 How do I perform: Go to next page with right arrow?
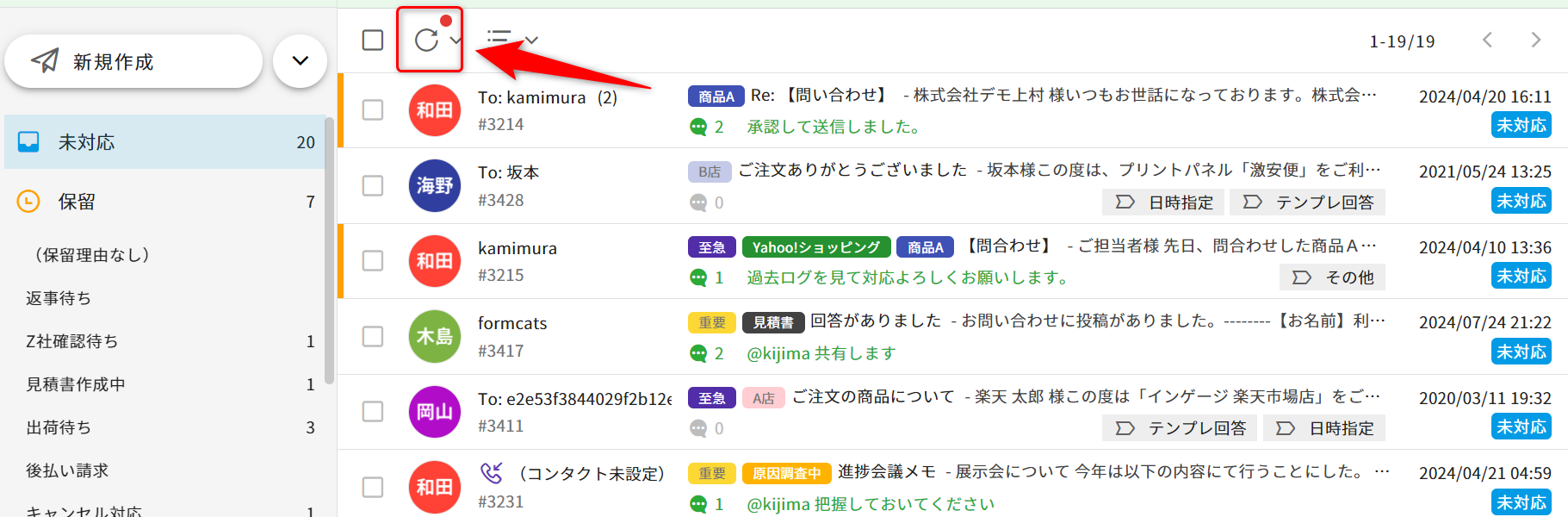tap(1535, 40)
